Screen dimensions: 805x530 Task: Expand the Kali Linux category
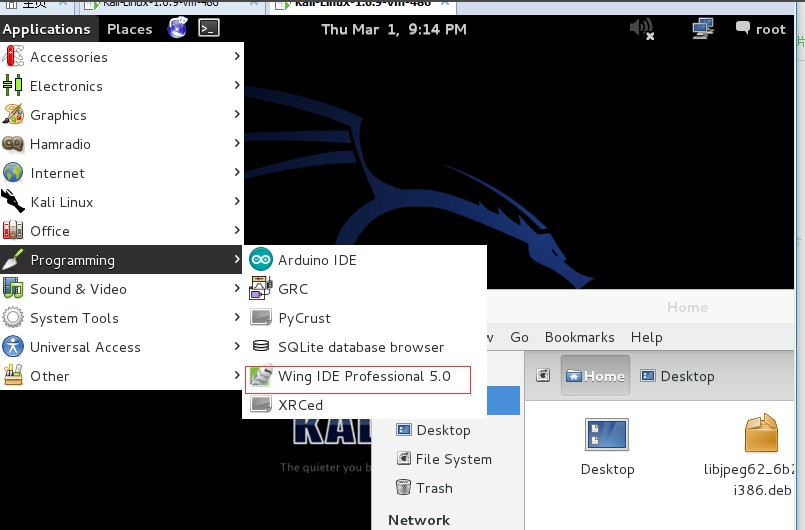click(122, 202)
